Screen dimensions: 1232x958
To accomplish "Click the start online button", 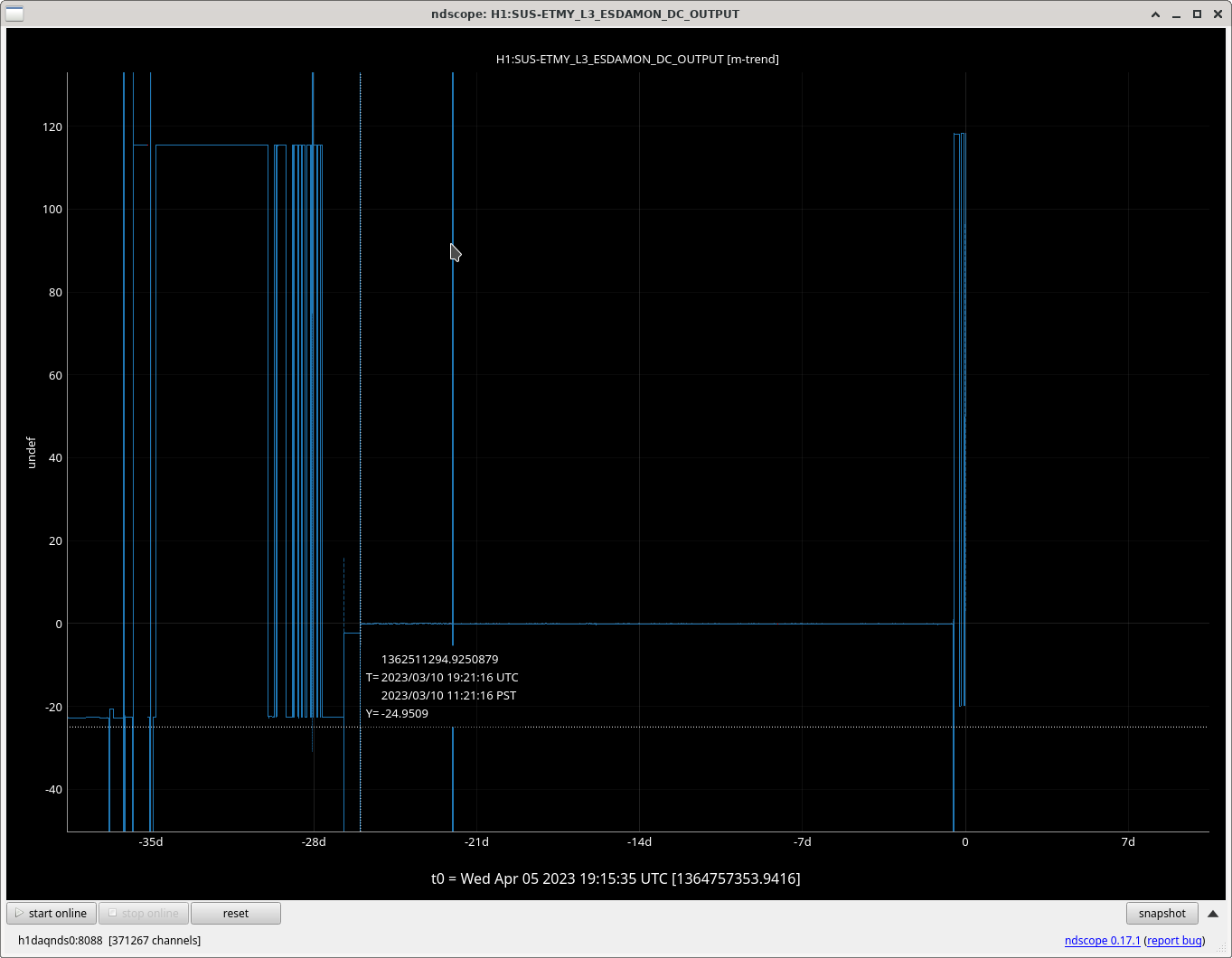I will (x=52, y=913).
